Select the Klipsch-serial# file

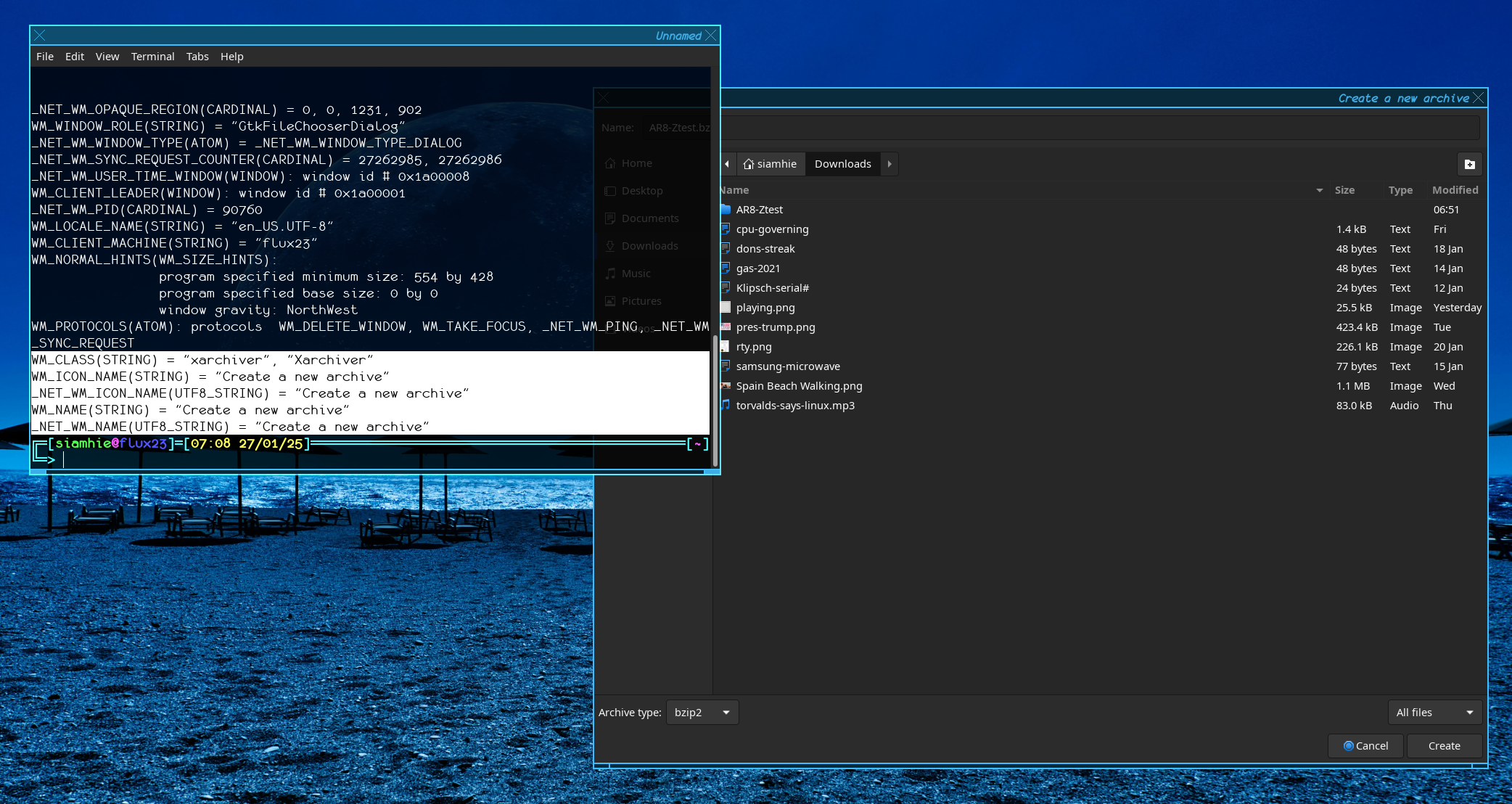[772, 288]
